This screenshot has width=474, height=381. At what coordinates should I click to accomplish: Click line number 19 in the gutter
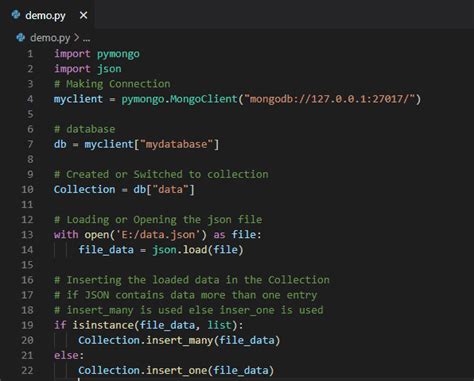27,325
